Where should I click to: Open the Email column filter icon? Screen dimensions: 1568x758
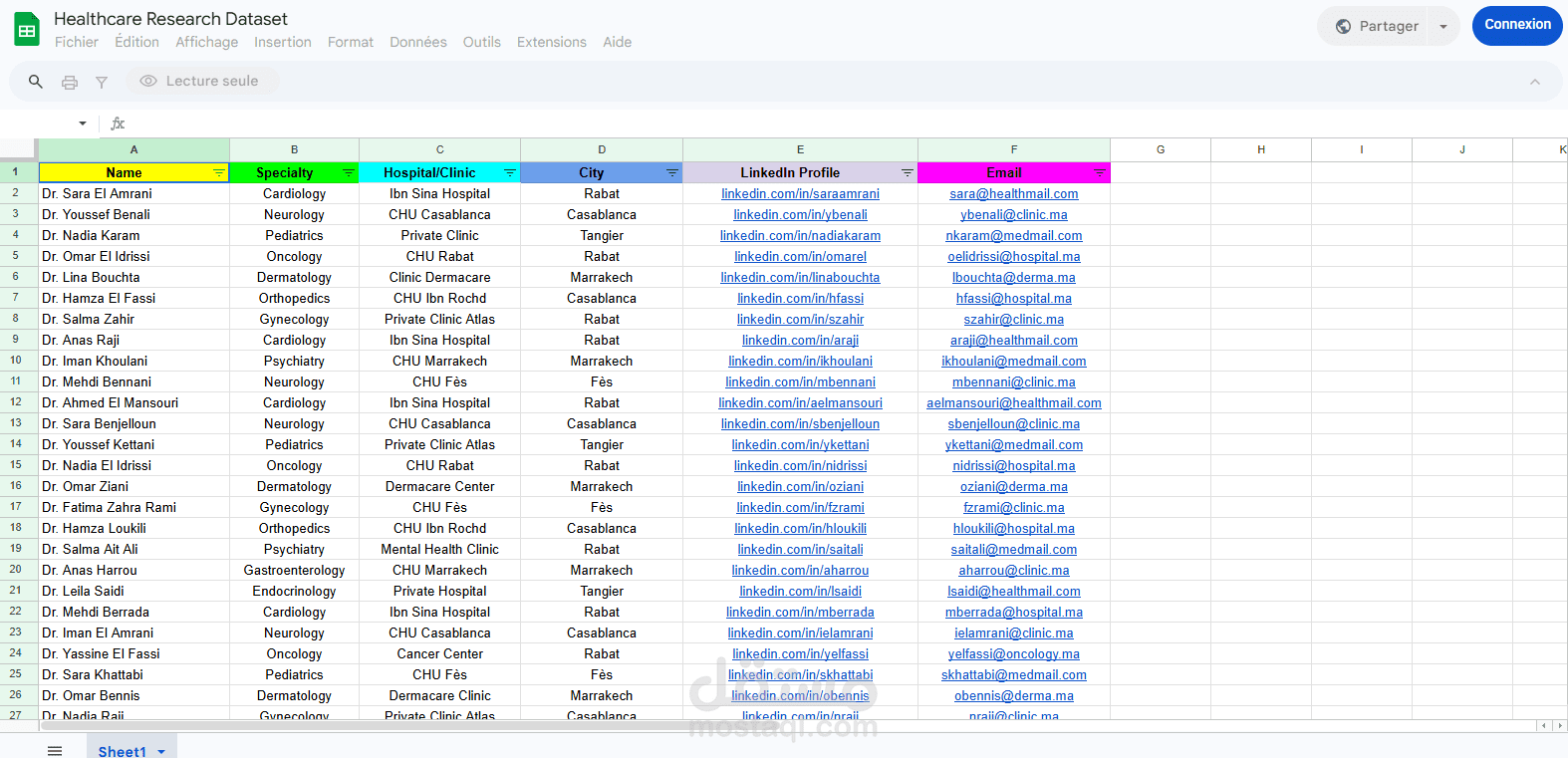pos(1100,173)
